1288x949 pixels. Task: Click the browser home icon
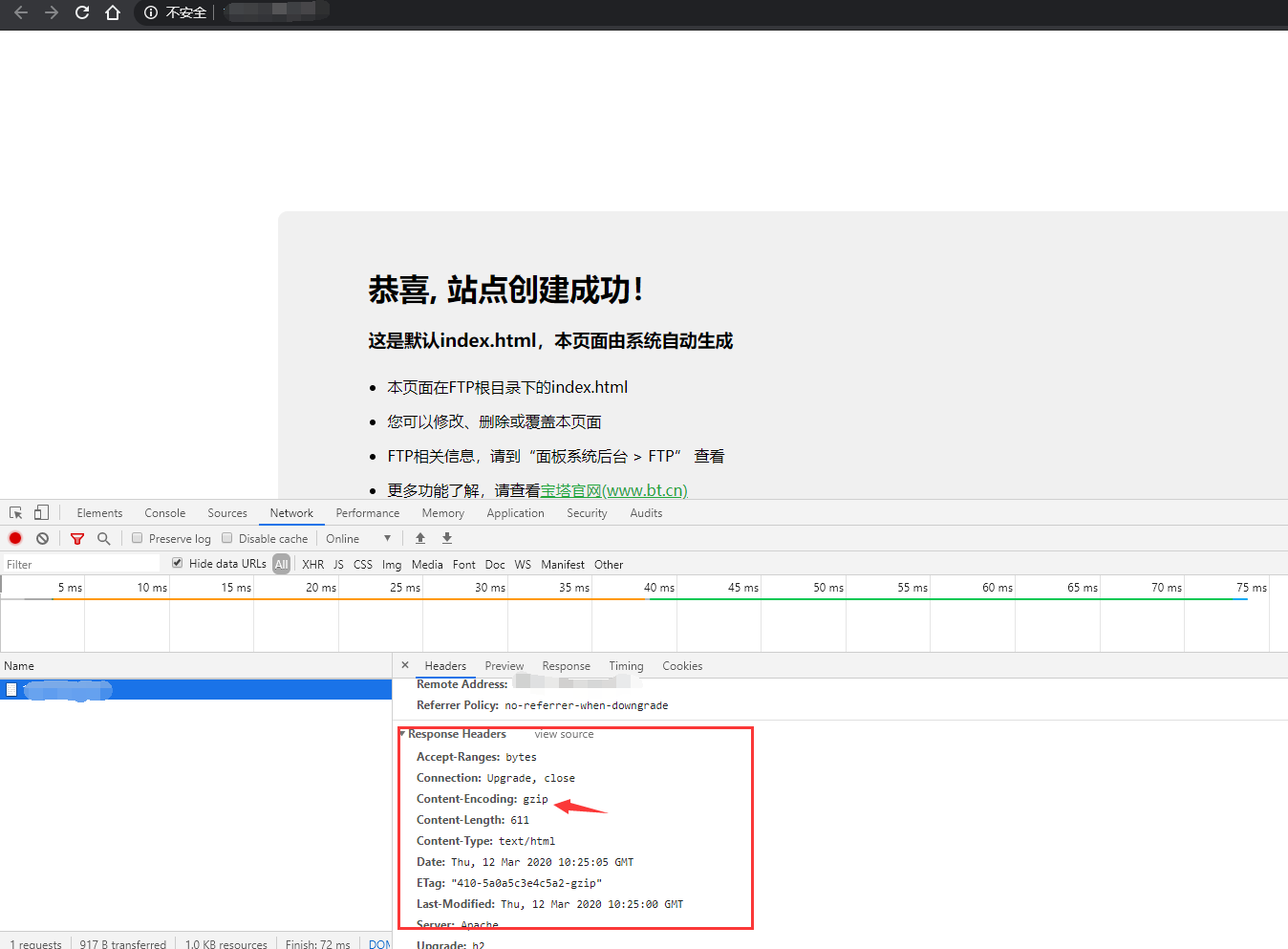(x=113, y=12)
